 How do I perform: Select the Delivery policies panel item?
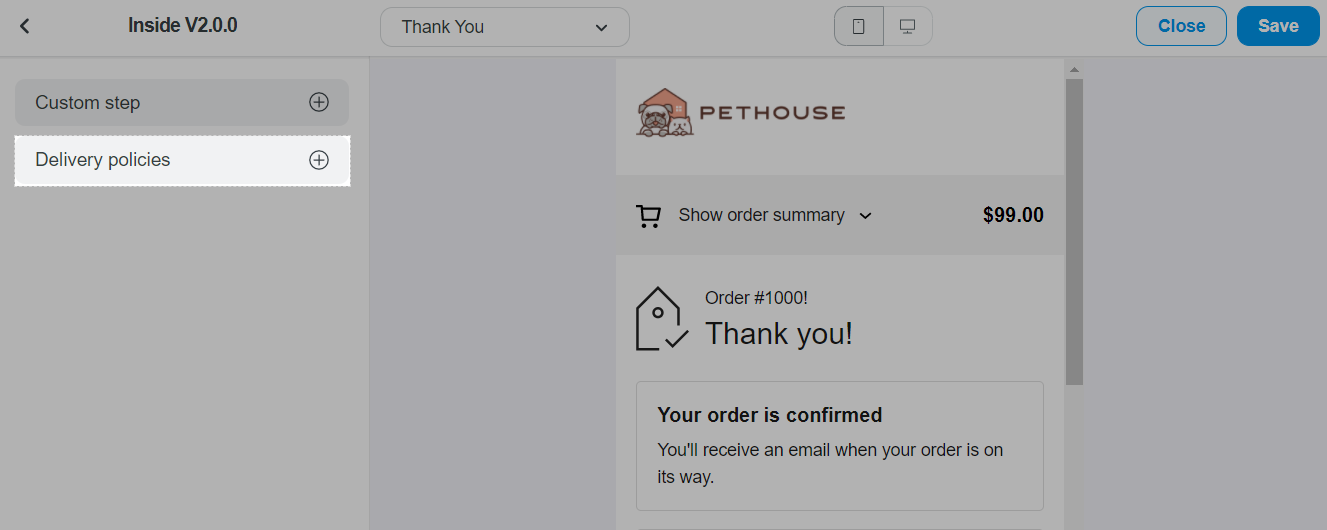[x=182, y=160]
